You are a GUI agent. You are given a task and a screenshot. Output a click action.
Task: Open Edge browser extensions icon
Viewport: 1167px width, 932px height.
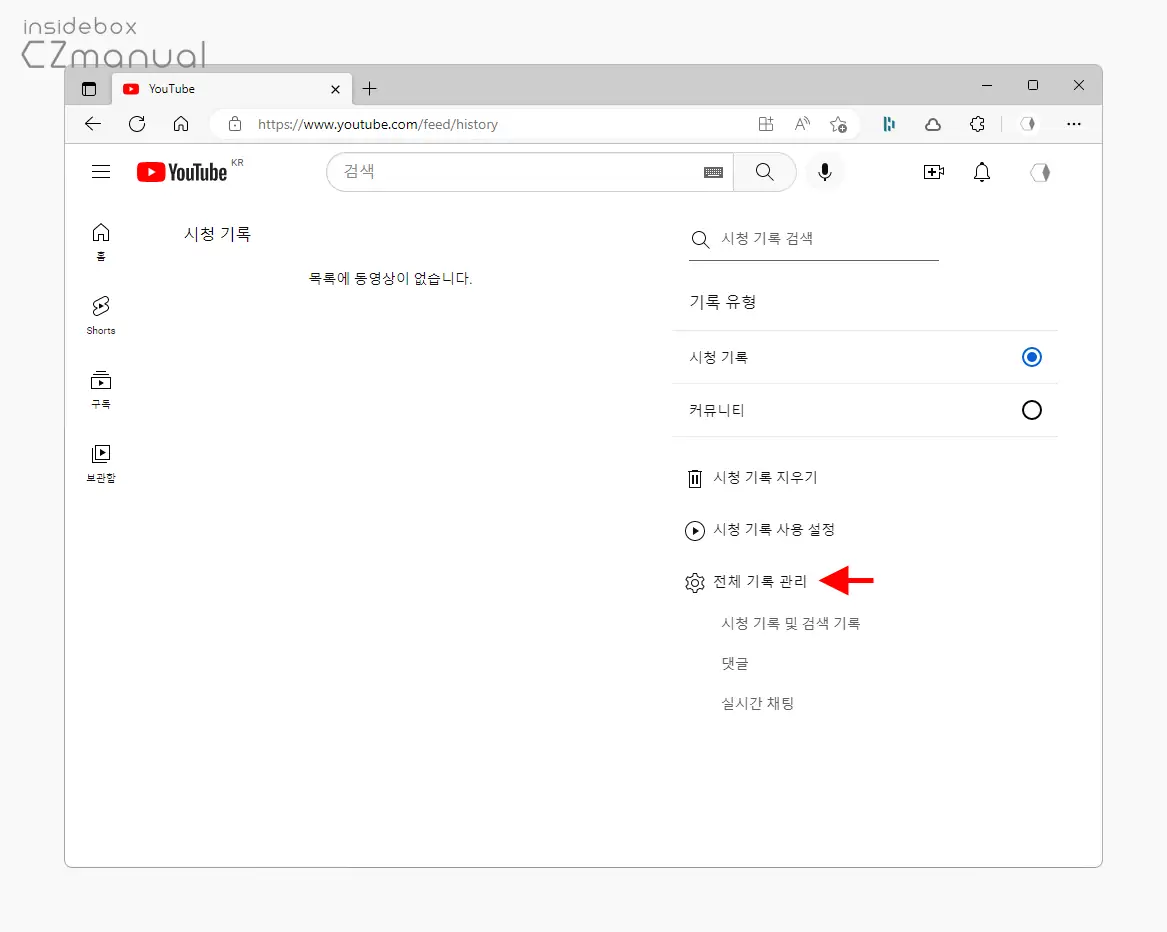coord(977,124)
